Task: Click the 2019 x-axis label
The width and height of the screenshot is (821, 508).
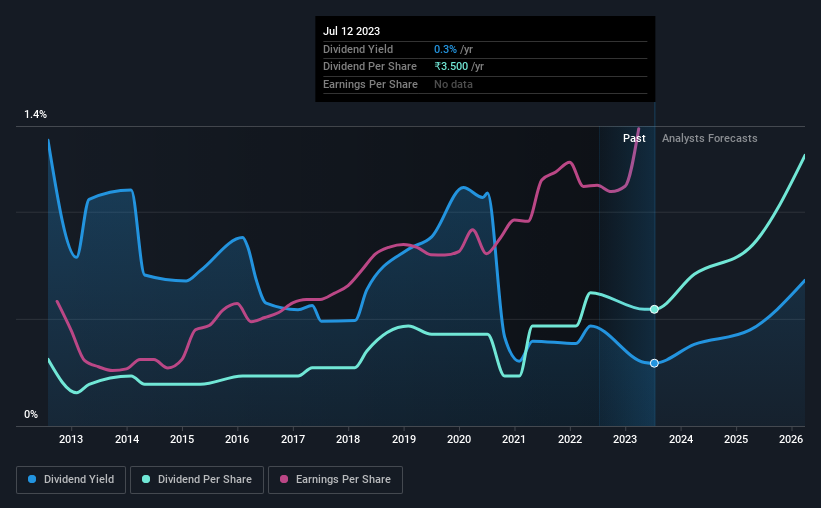Action: pyautogui.click(x=404, y=439)
